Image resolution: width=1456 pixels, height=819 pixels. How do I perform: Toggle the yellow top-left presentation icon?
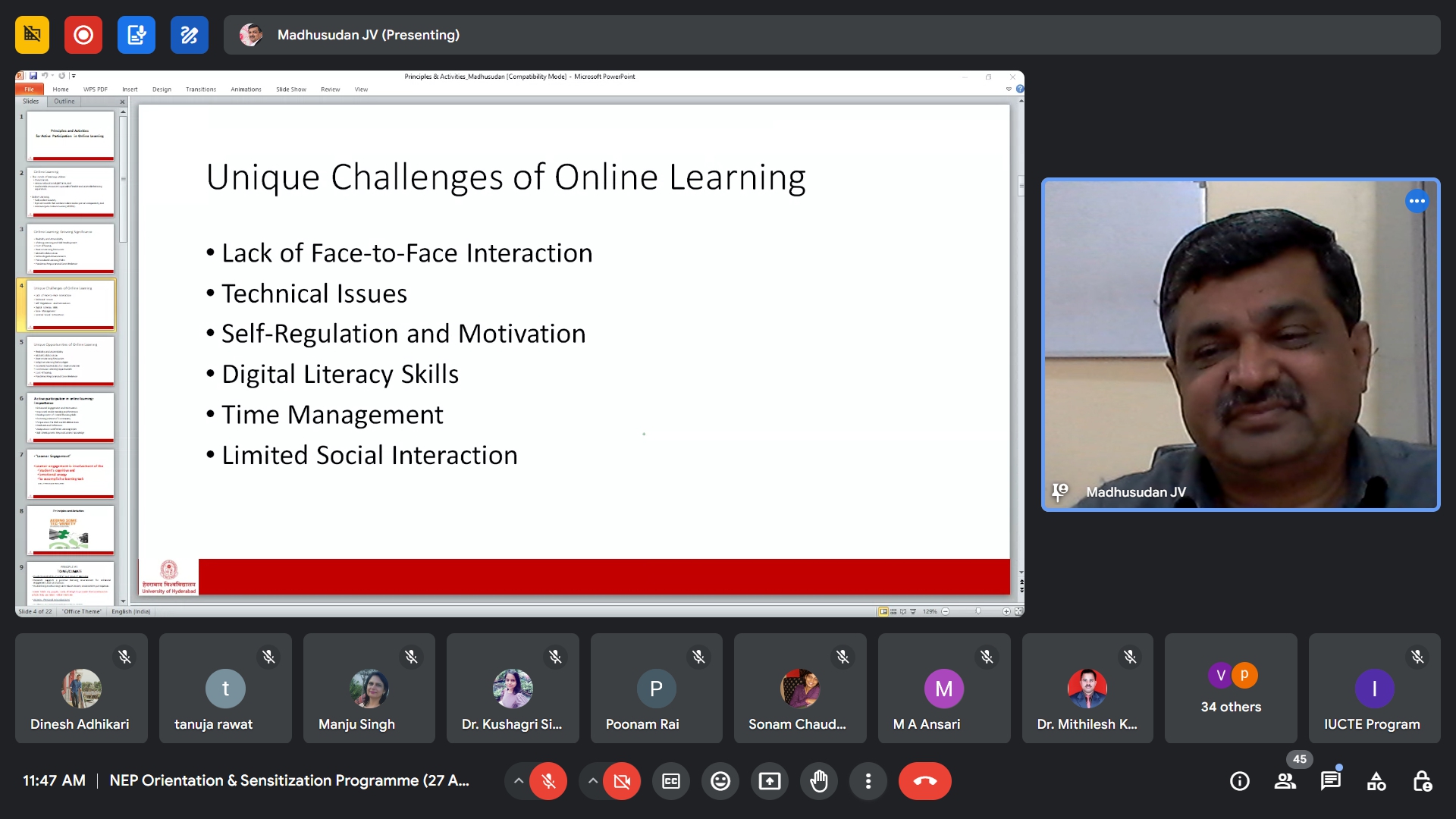tap(32, 35)
